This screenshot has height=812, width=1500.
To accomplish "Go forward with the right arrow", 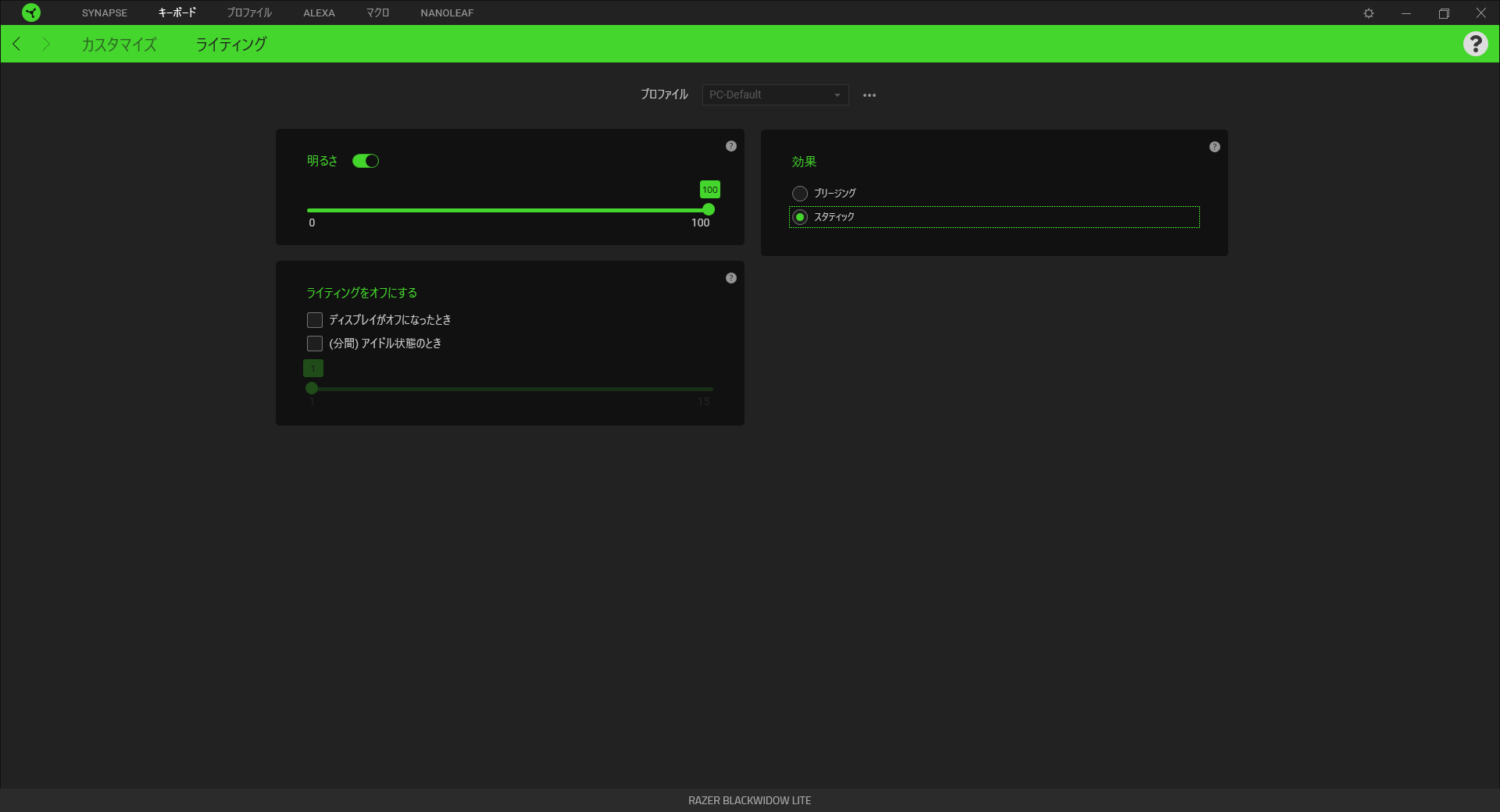I will [46, 44].
